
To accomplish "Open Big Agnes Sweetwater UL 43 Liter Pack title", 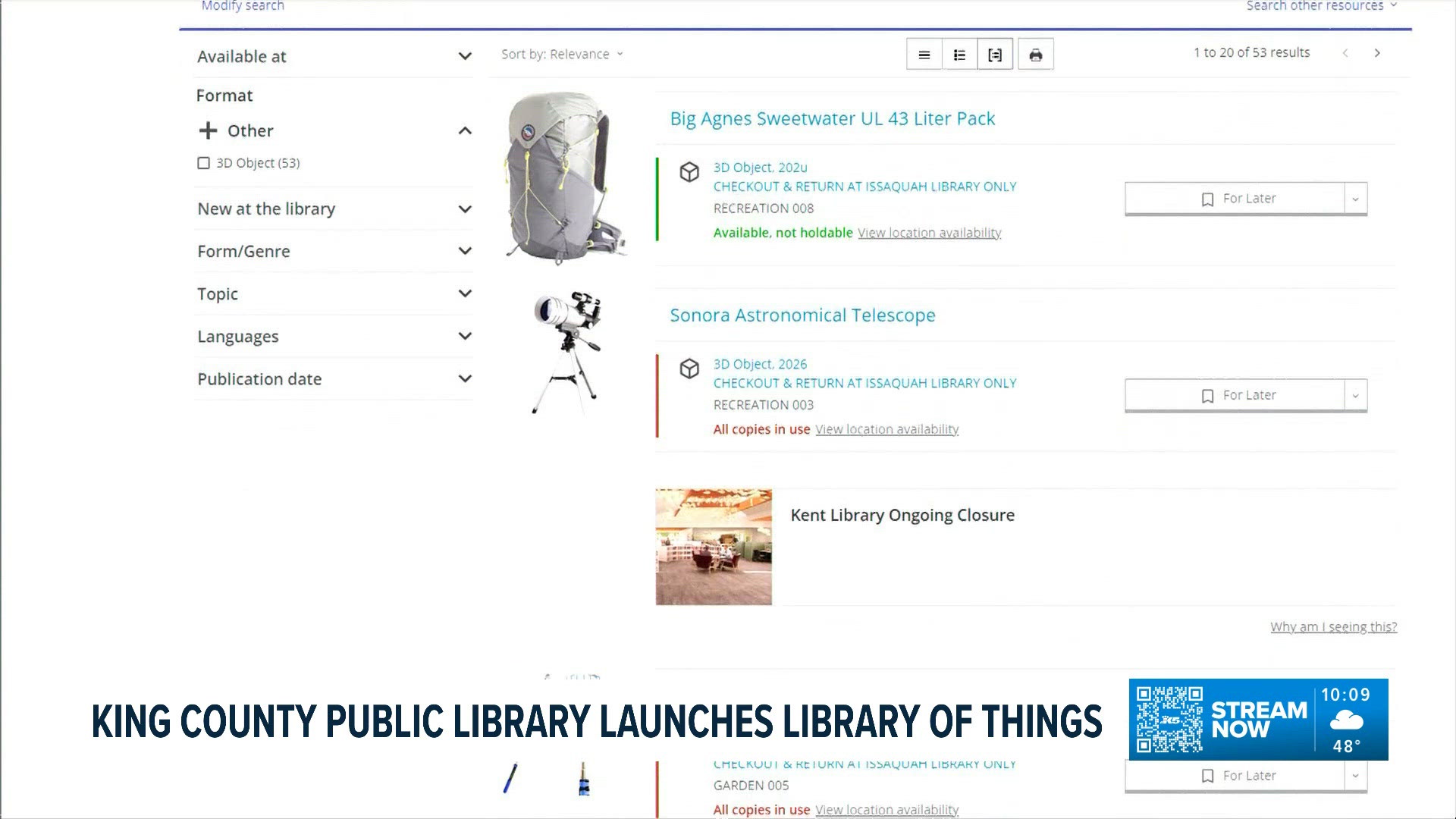I will [832, 119].
